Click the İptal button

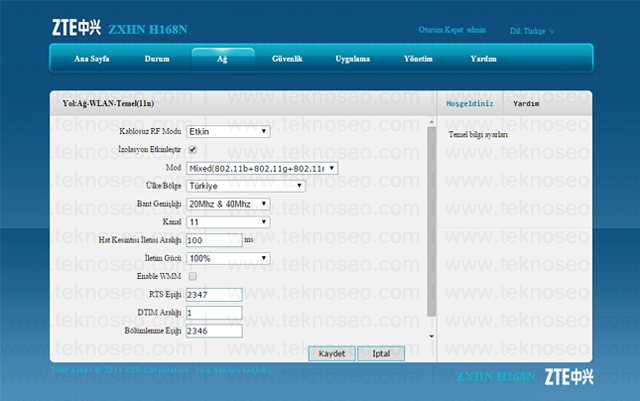[x=381, y=354]
